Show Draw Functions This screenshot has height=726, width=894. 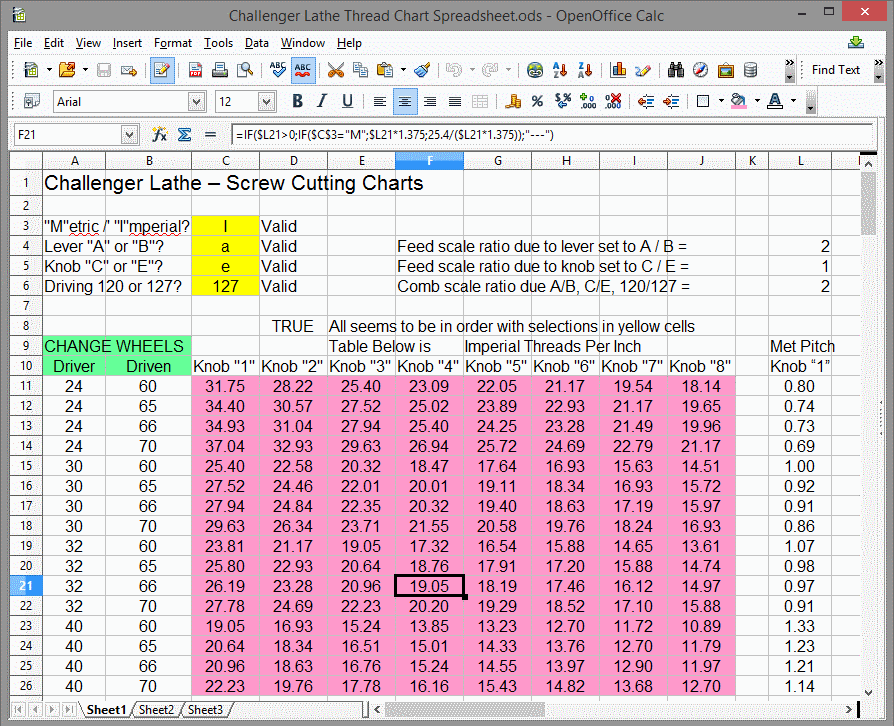click(643, 70)
